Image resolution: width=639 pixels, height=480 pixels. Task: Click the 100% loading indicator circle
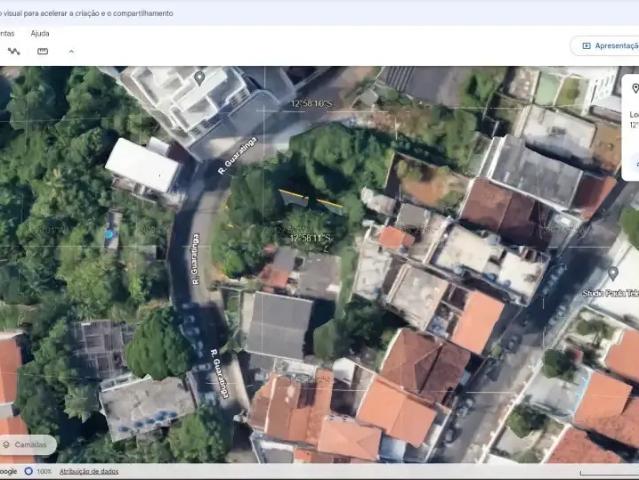click(x=29, y=471)
